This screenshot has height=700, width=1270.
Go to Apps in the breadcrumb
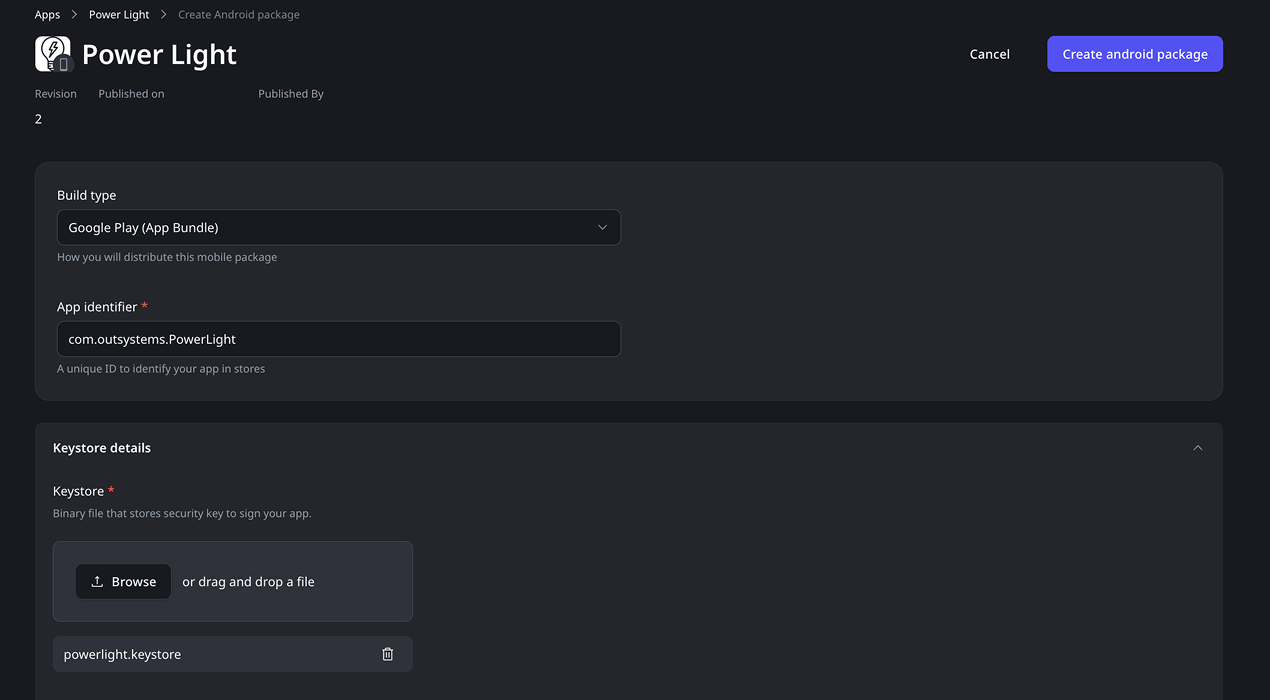(x=47, y=15)
